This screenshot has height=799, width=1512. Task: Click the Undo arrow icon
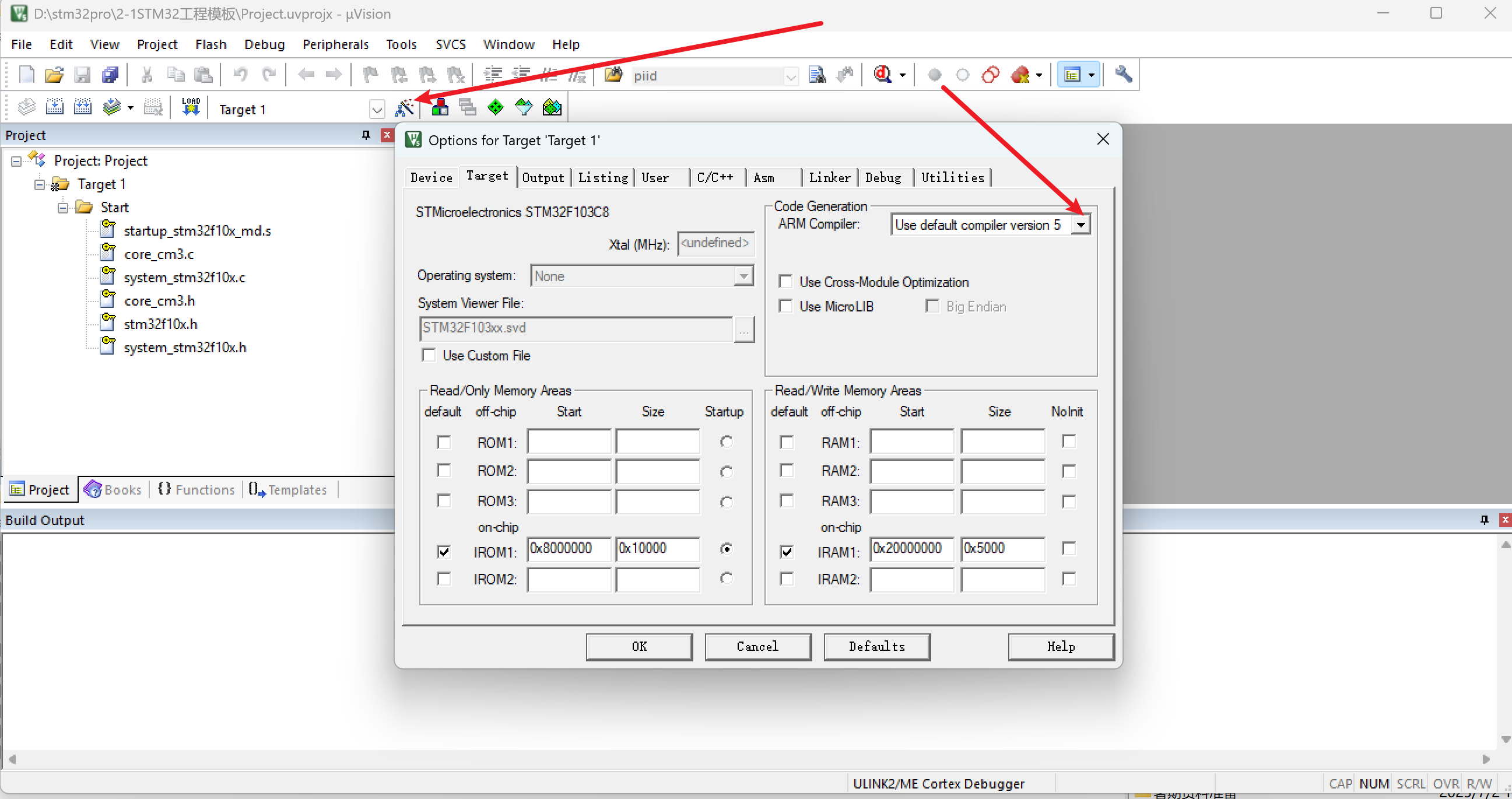pyautogui.click(x=240, y=75)
